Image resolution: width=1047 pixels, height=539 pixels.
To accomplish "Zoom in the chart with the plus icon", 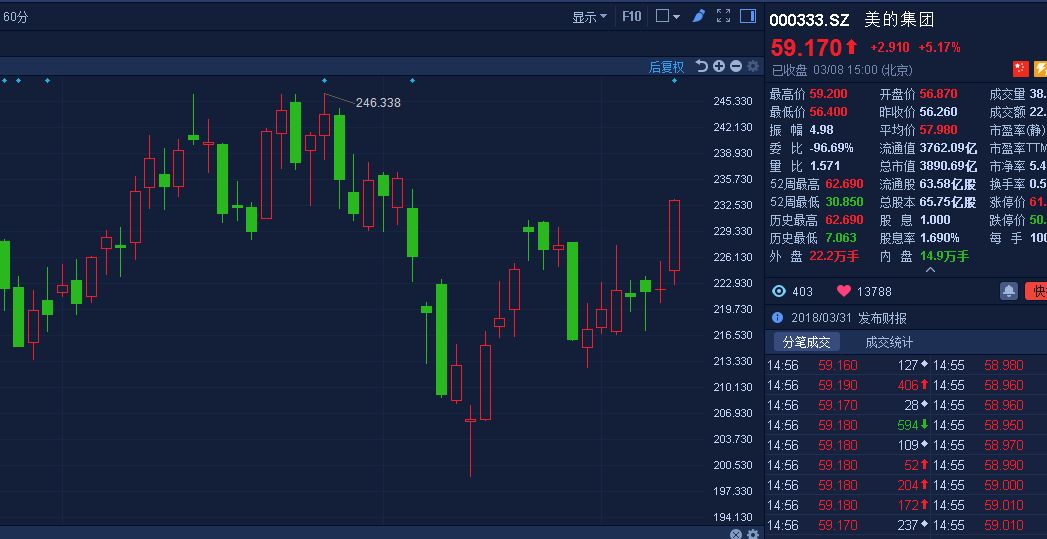I will click(718, 66).
